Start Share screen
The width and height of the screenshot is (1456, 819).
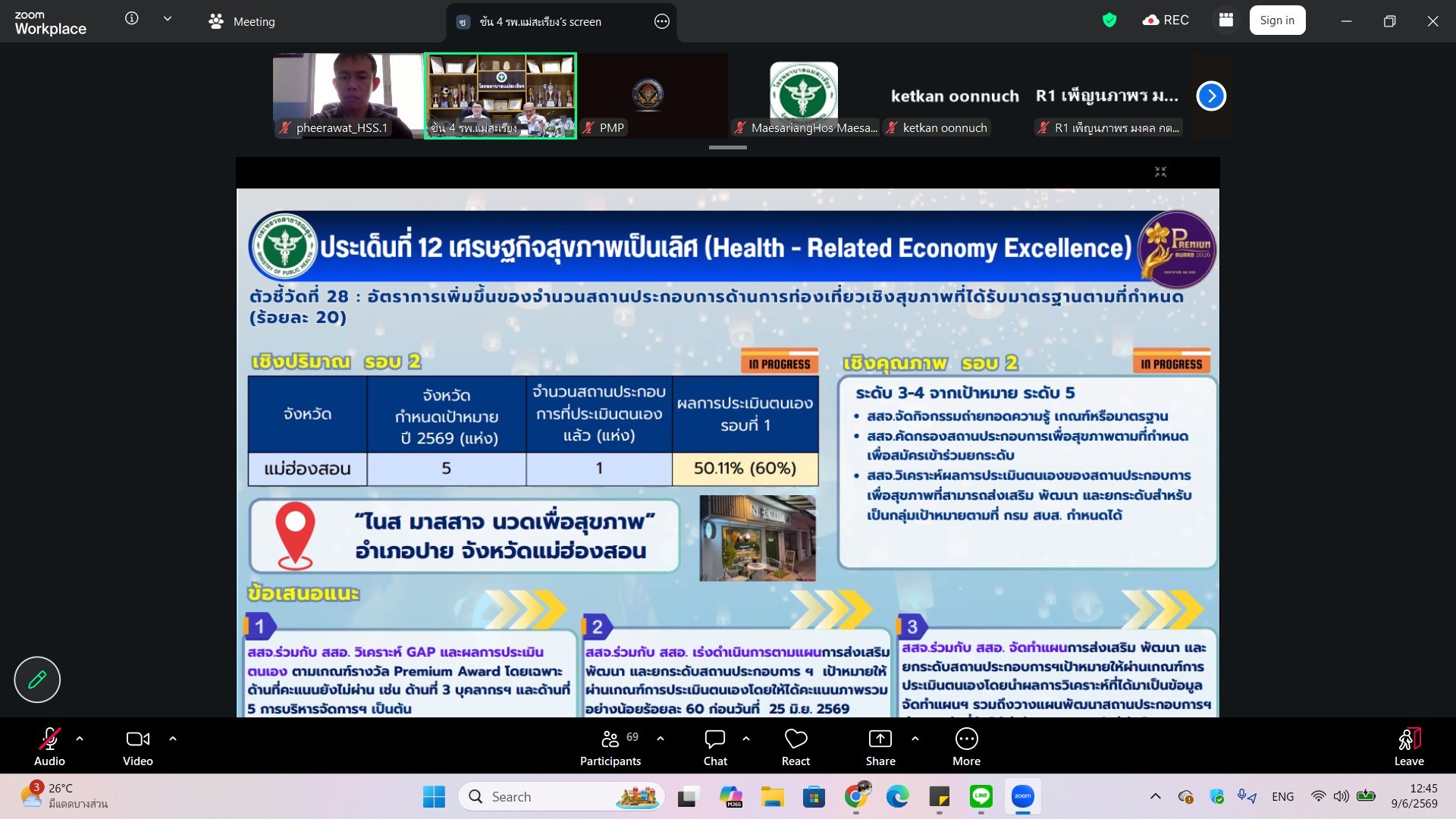(880, 747)
